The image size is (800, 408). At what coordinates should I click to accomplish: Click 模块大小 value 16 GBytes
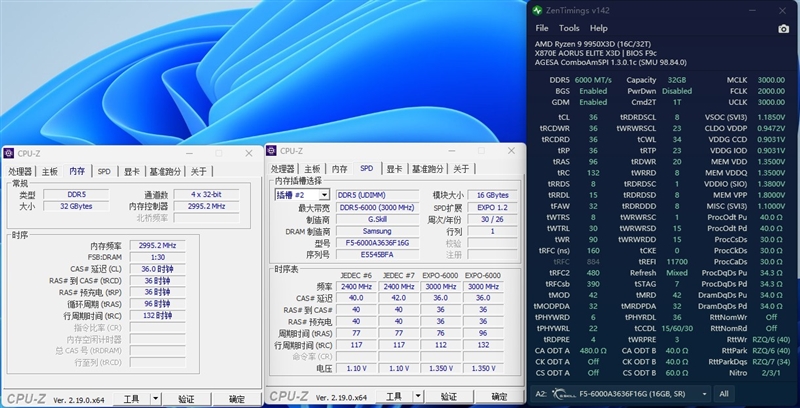pos(492,195)
